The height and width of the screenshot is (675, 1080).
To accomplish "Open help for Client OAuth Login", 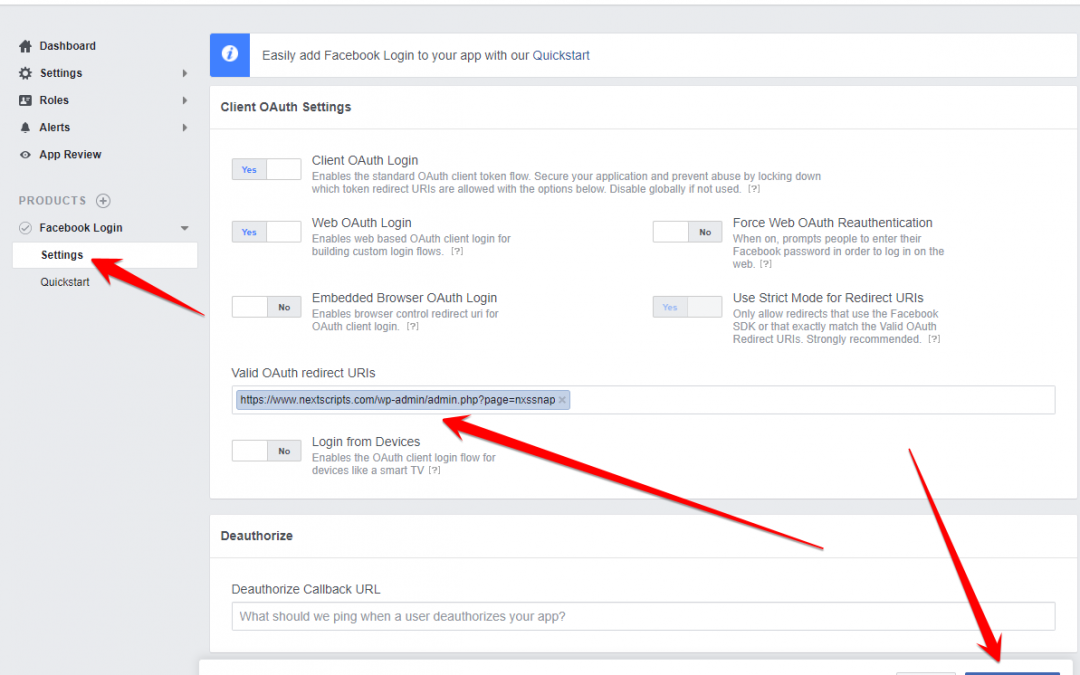I will 754,189.
